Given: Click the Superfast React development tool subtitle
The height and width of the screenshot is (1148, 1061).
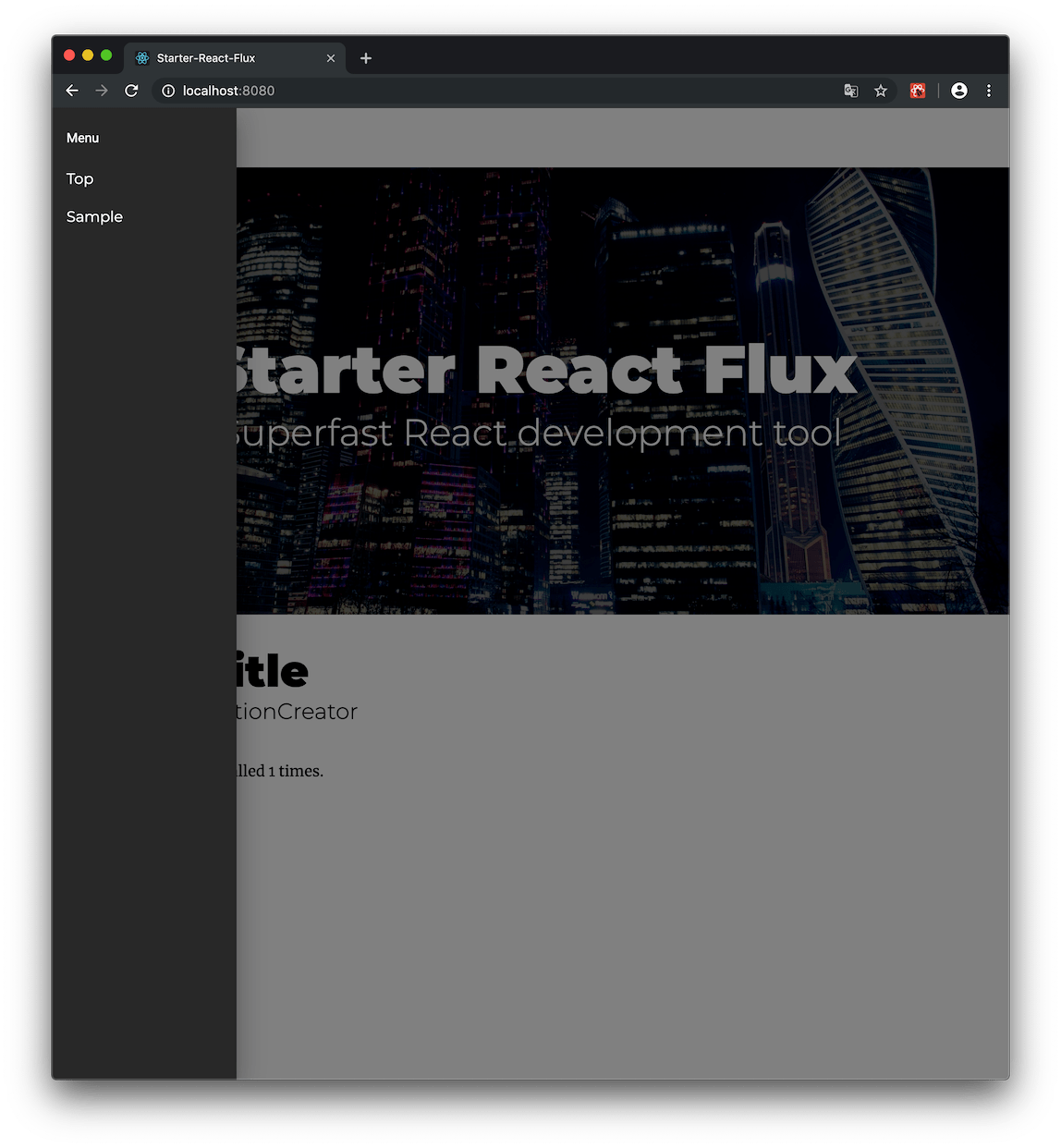Looking at the screenshot, I should point(539,434).
